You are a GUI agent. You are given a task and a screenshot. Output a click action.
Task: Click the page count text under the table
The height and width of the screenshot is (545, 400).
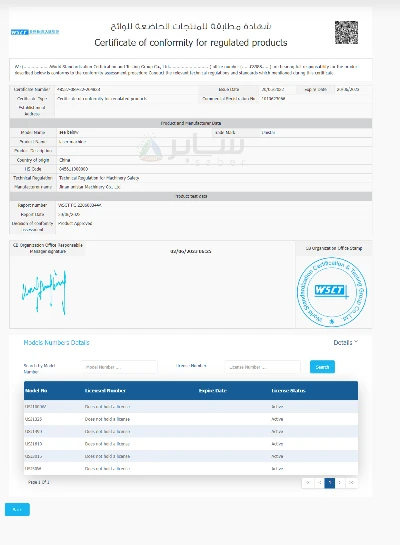point(39,482)
